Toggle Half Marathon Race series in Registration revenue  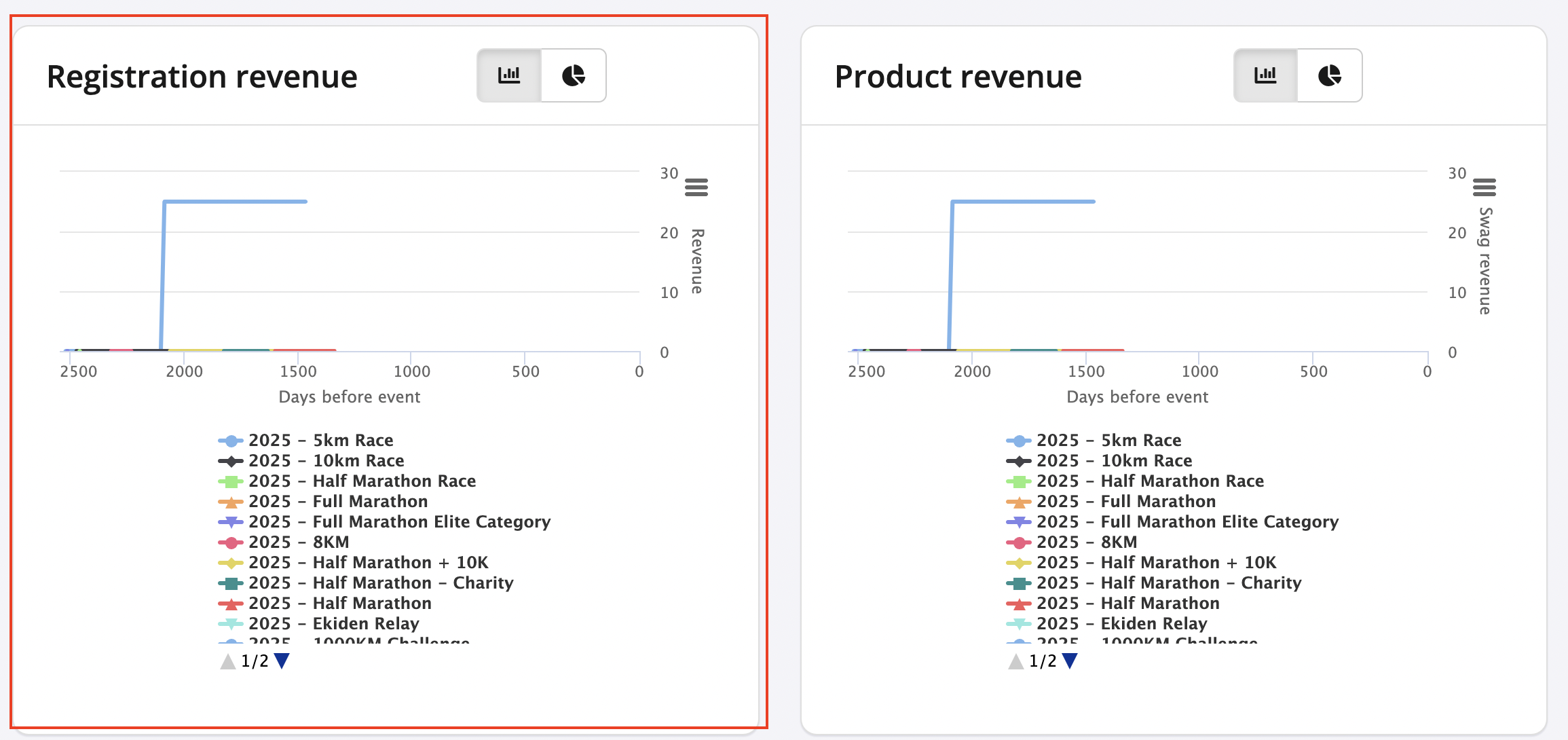tap(362, 481)
